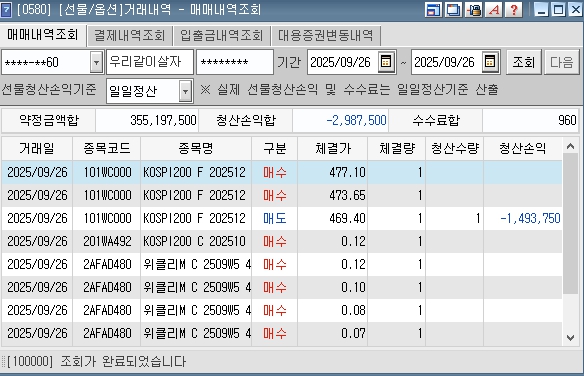Click the fee total value 960
Screen dimensions: 584x376
tap(567, 120)
